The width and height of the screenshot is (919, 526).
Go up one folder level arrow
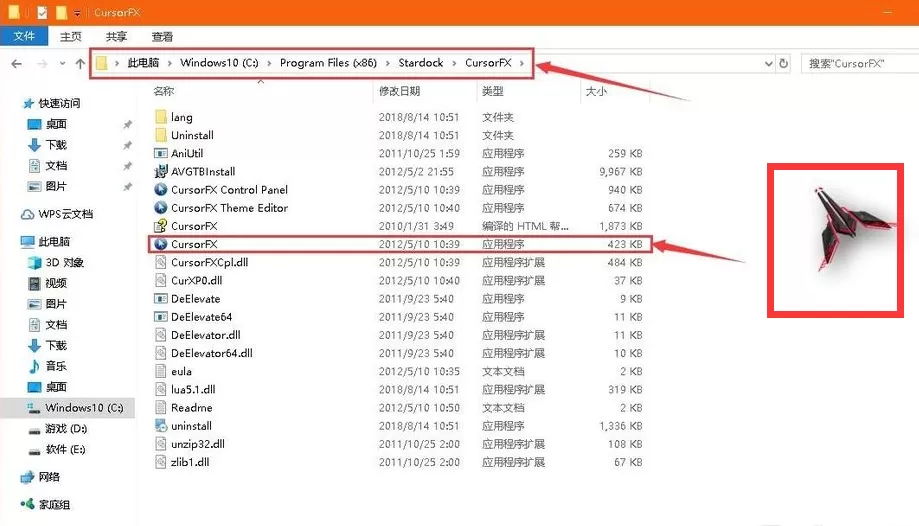click(80, 63)
